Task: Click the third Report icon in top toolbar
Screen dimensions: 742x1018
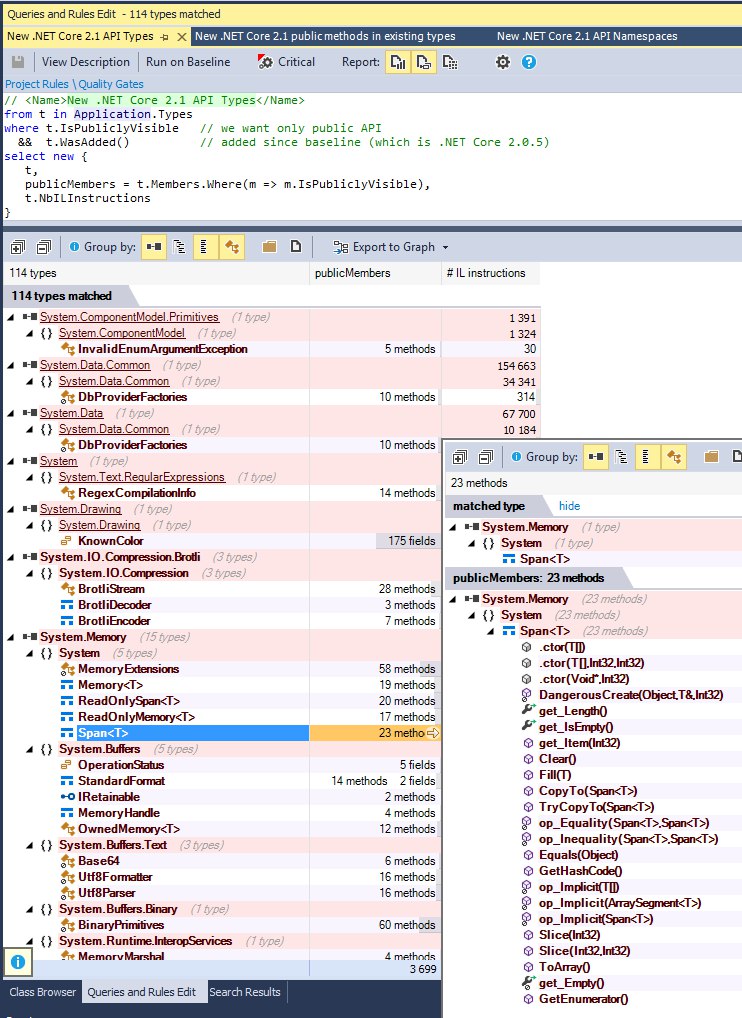Action: (x=450, y=62)
